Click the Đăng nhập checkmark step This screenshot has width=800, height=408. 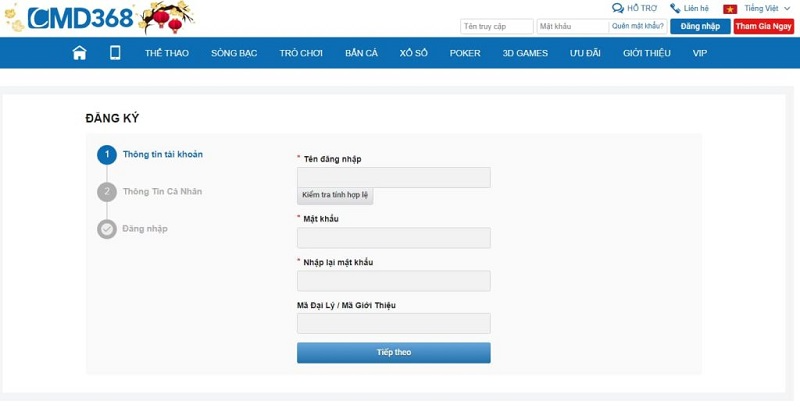[107, 229]
